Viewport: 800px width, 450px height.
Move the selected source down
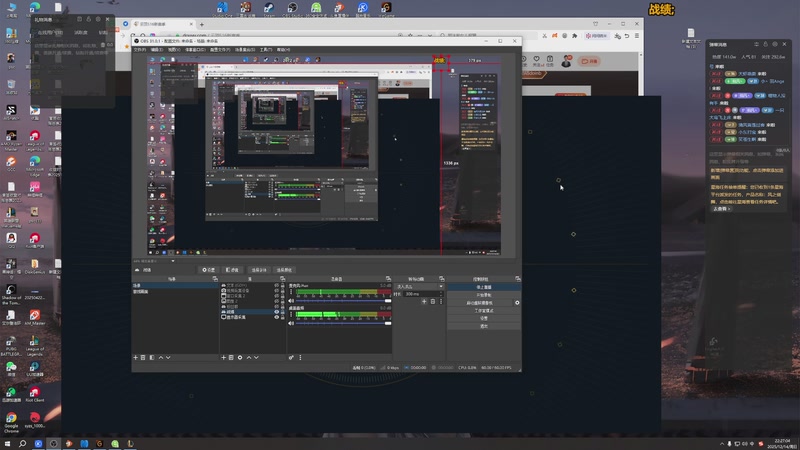[256, 358]
